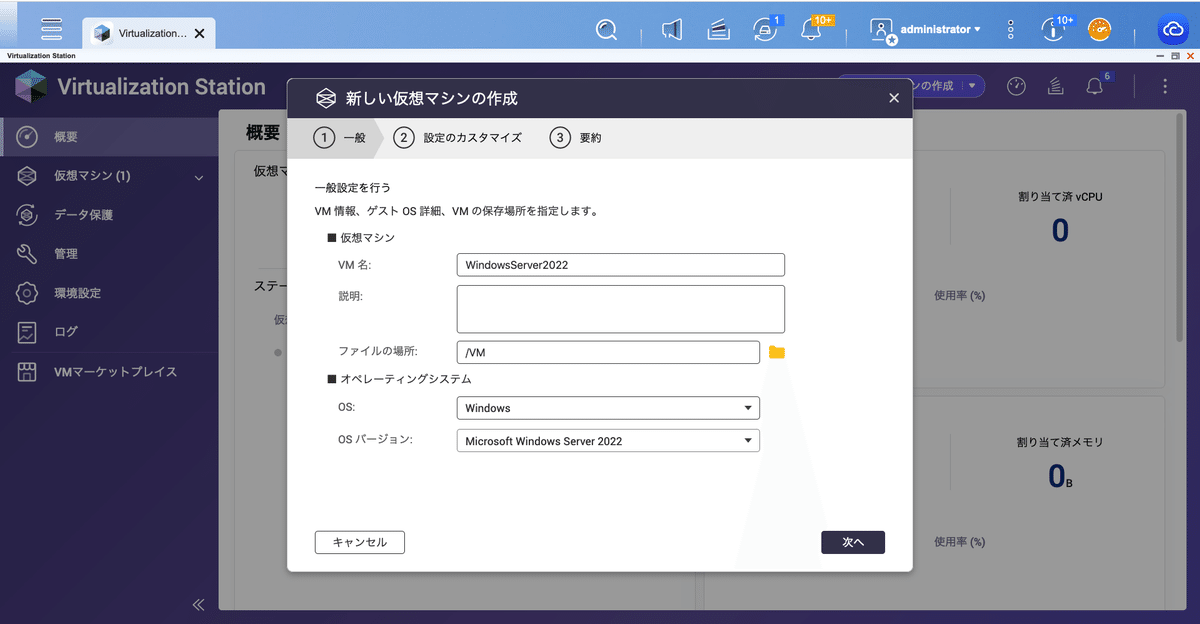1200x624 pixels.
Task: Click the 次へ button
Action: click(853, 542)
